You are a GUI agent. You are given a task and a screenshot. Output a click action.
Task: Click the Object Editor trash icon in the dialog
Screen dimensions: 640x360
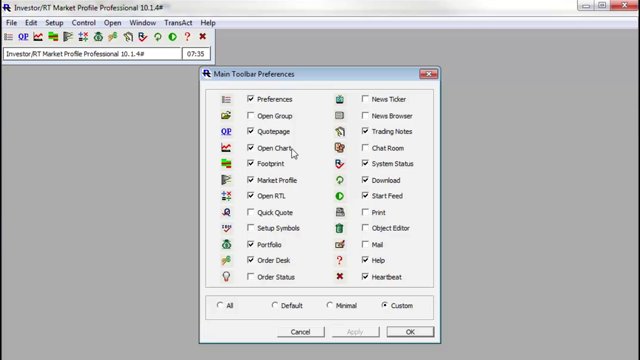coord(340,228)
